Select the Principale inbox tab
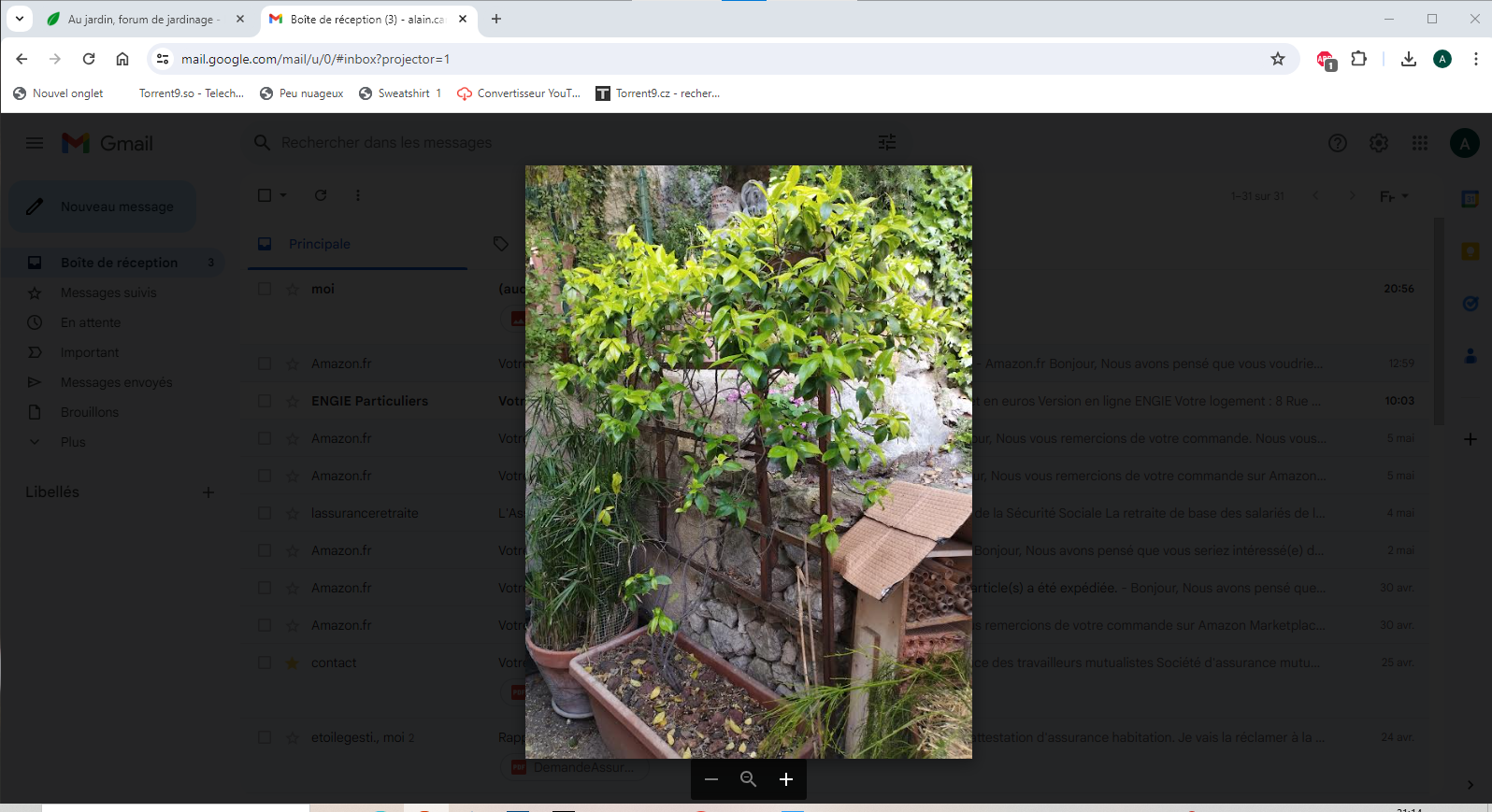The height and width of the screenshot is (812, 1492). (320, 244)
